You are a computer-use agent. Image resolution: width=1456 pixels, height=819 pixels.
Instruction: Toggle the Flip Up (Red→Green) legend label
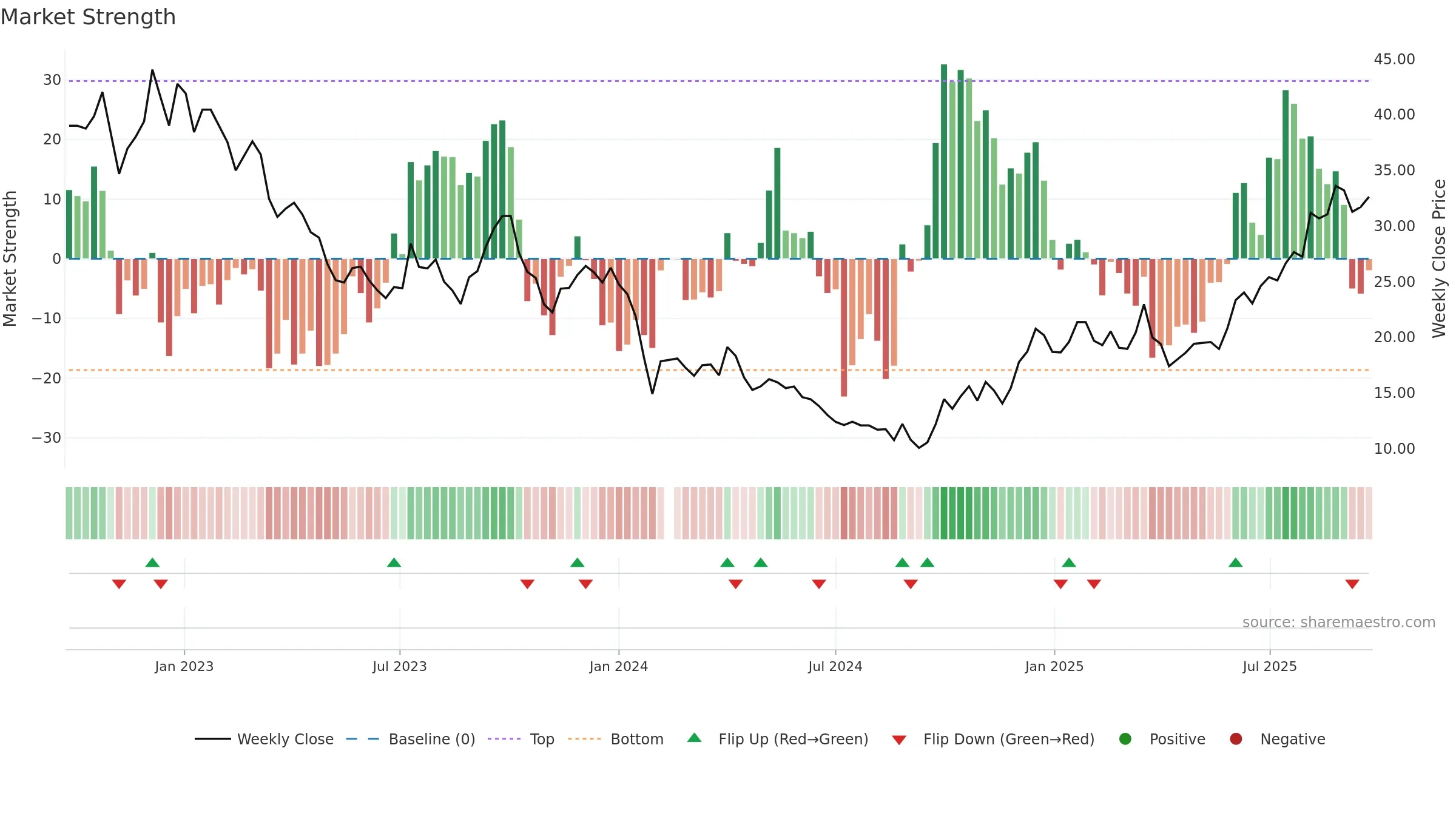[x=794, y=739]
